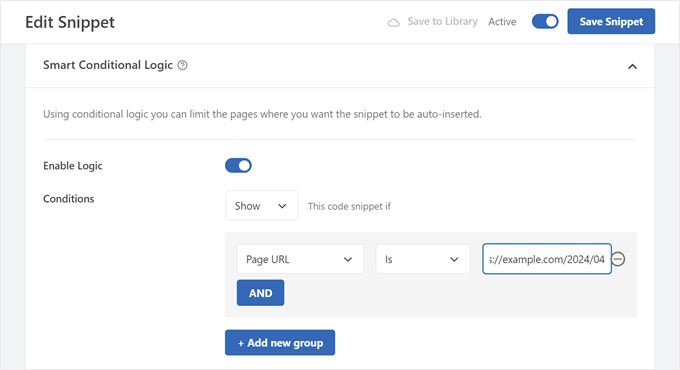Click the Save to Library link

coord(442,21)
